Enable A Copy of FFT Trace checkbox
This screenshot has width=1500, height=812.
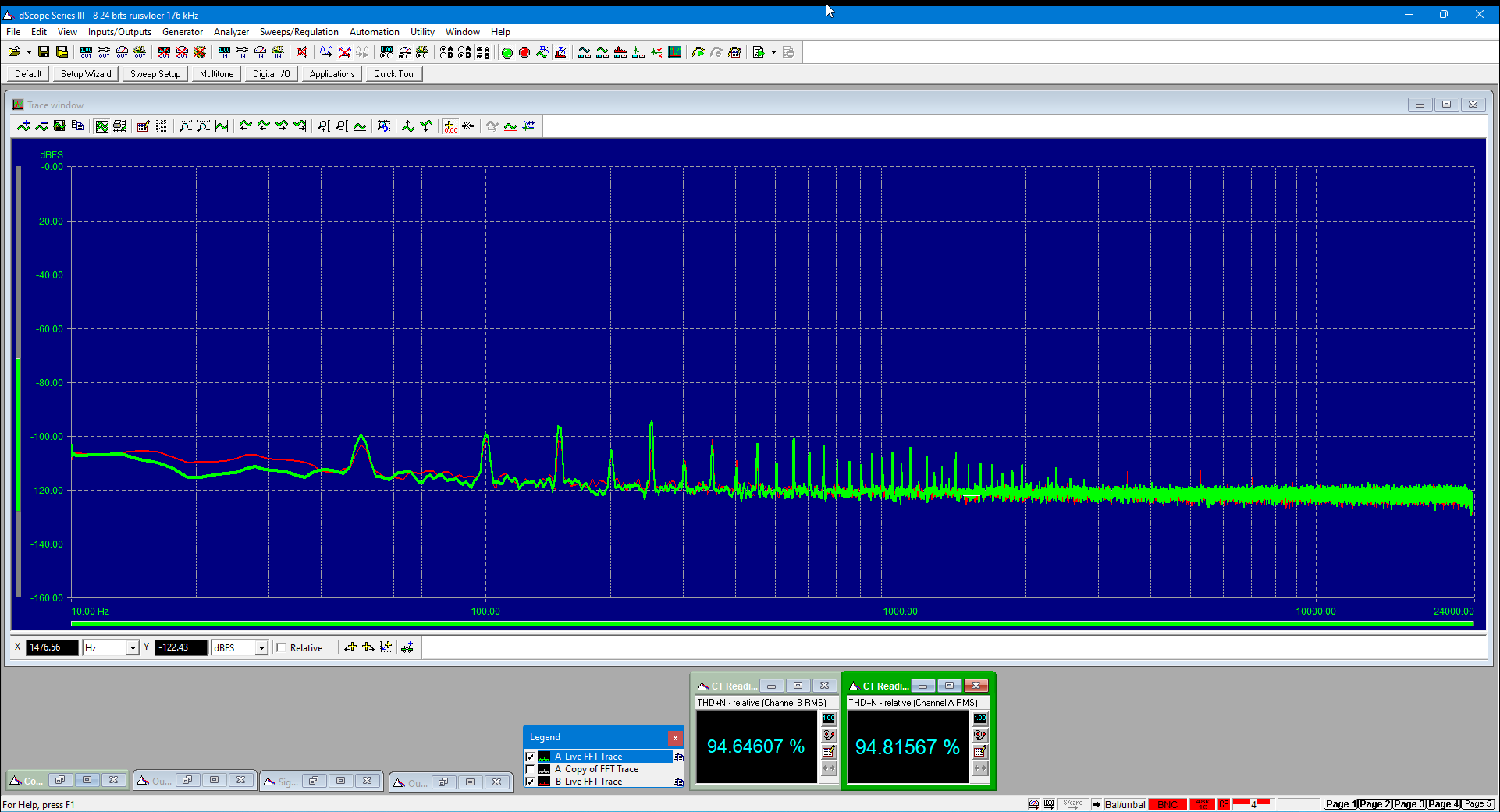[x=531, y=769]
